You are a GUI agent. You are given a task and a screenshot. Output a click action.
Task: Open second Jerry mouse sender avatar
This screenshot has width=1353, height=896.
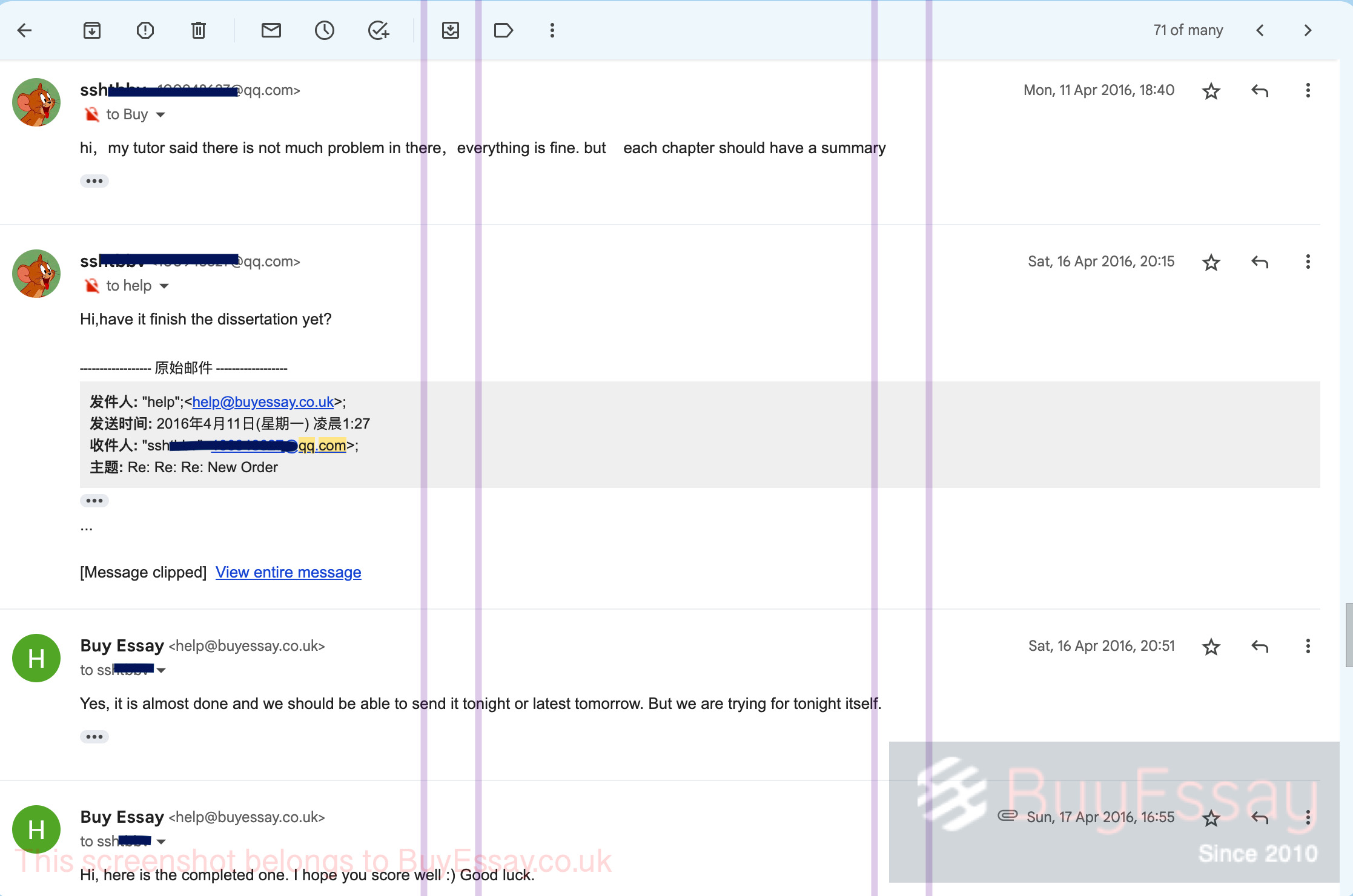coord(36,274)
